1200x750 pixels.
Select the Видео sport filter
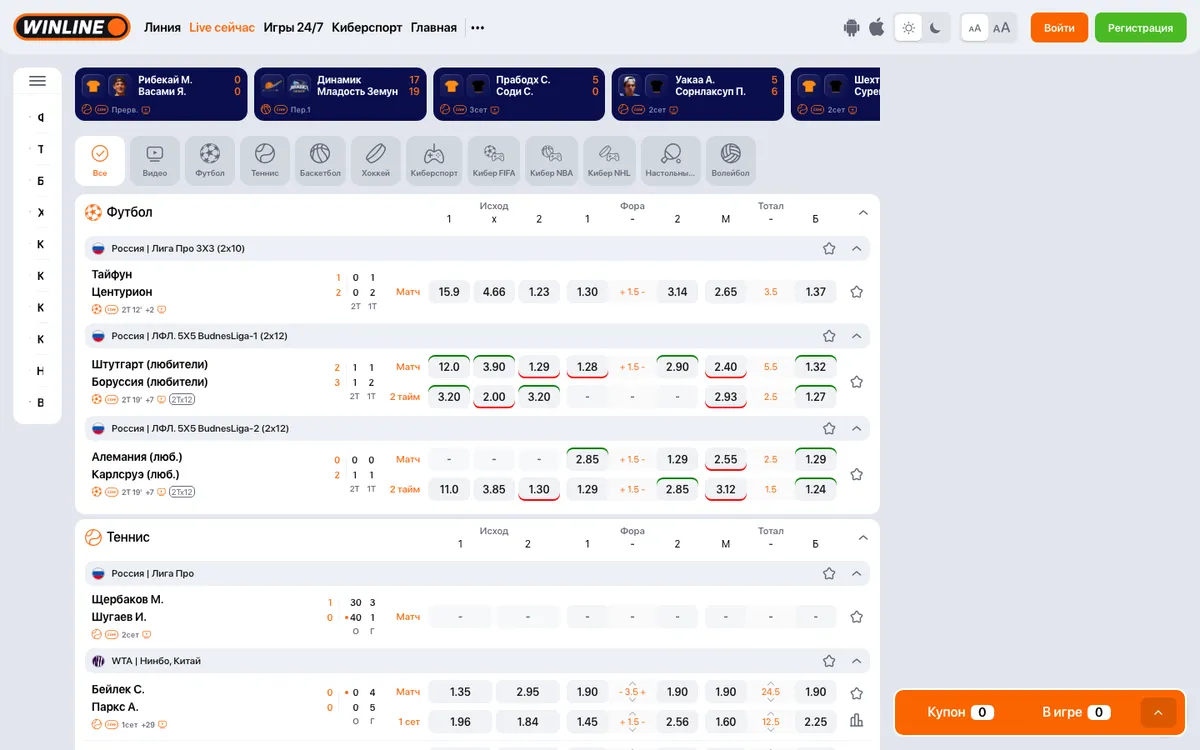tap(155, 161)
